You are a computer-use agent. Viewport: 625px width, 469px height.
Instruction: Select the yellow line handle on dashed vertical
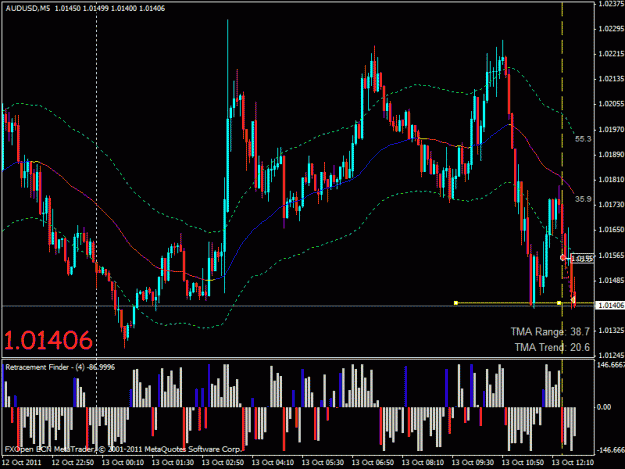coord(559,303)
